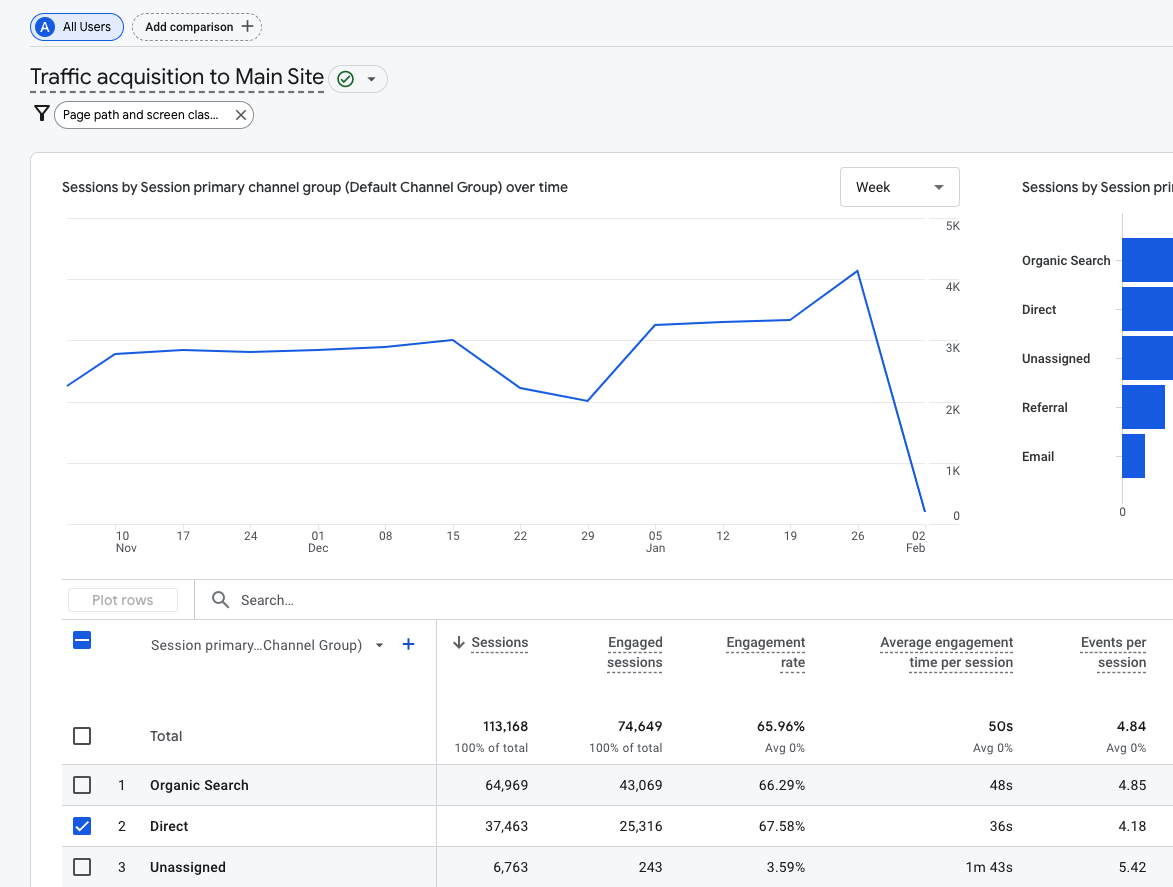The image size is (1173, 887).
Task: Click the search magnifier icon above the table
Action: [220, 599]
